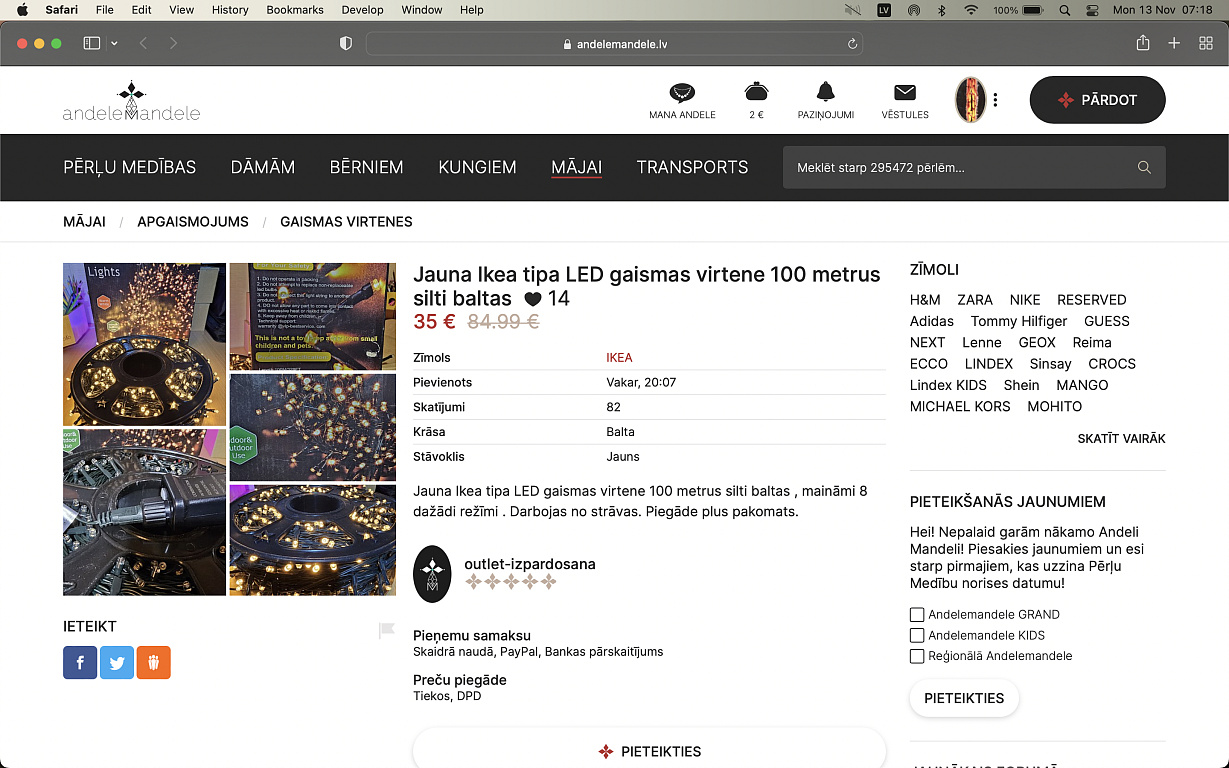Viewport: 1229px width, 768px height.
Task: Click the search pearls input field
Action: [x=960, y=168]
